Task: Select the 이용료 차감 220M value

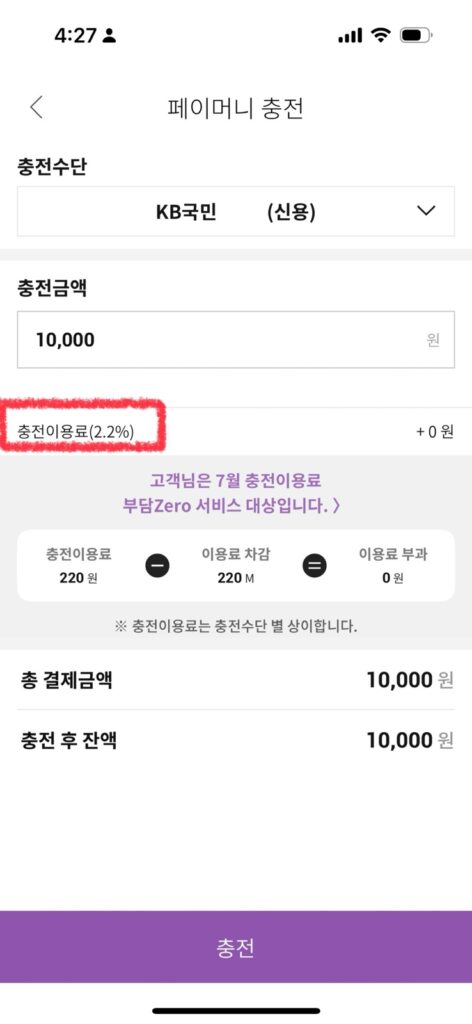Action: tap(236, 579)
